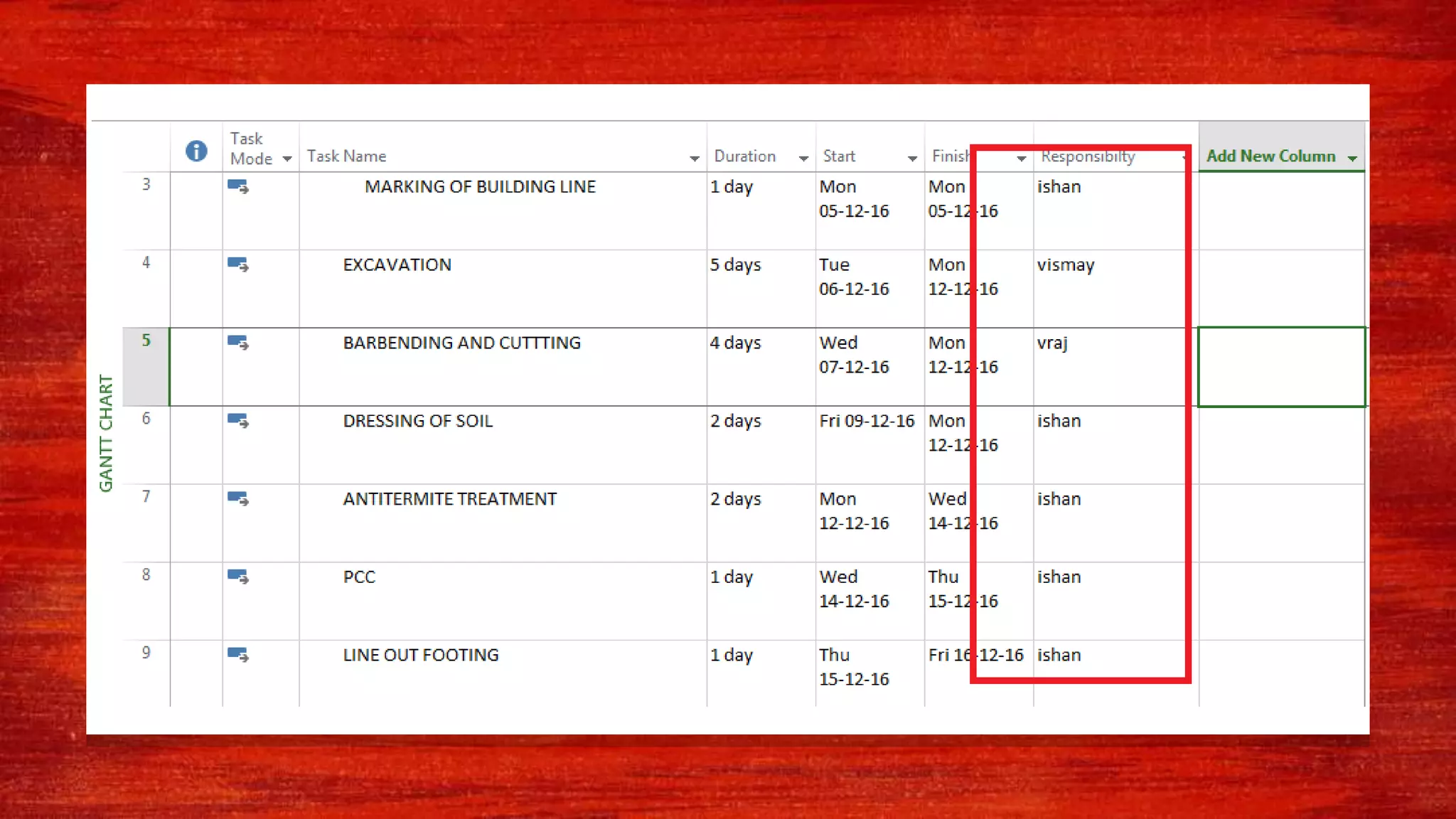Open the Task Mode column dropdown arrow
Viewport: 1456px width, 819px height.
tap(287, 159)
